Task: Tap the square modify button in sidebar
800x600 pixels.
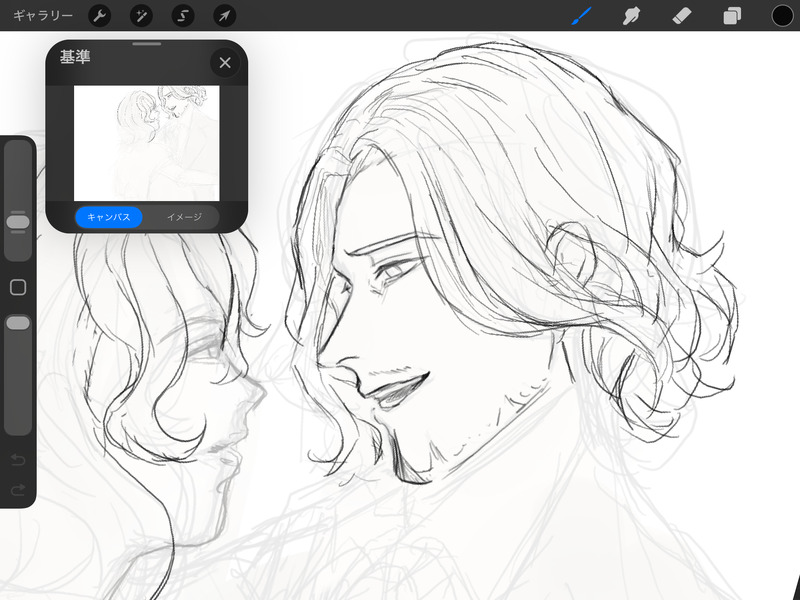Action: click(18, 287)
